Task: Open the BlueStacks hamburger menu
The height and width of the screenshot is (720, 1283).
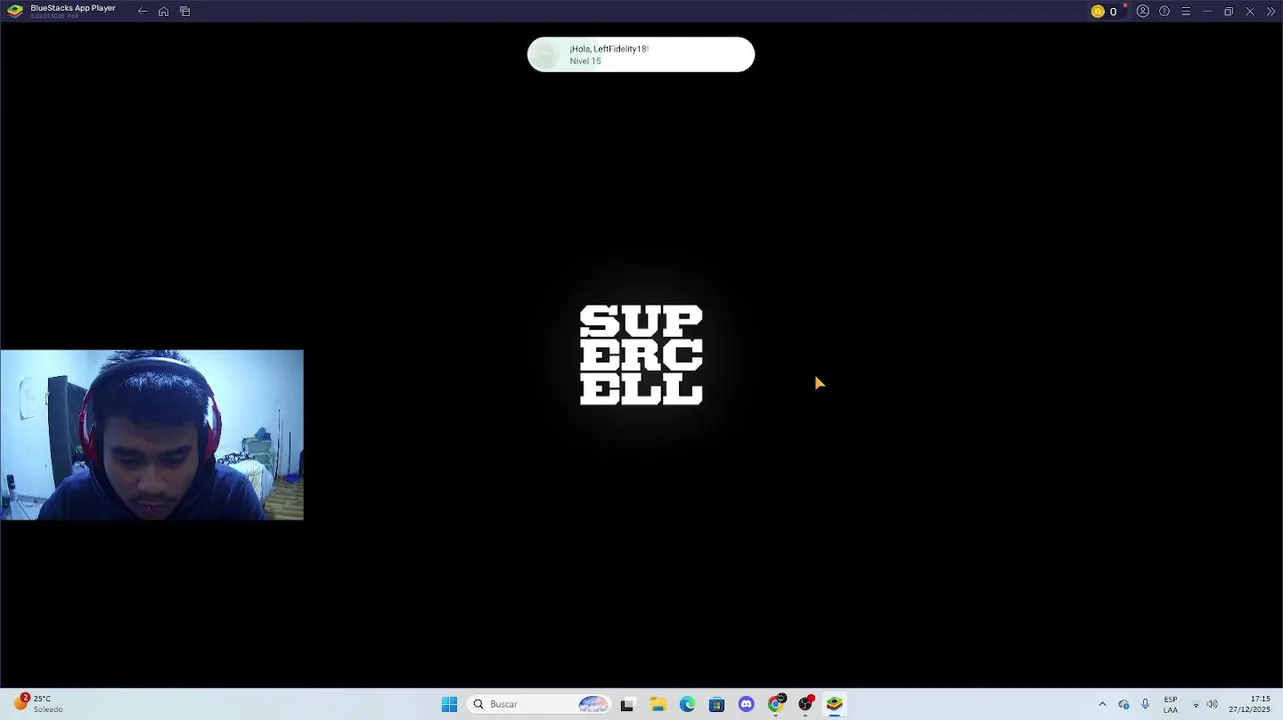Action: click(x=1186, y=11)
